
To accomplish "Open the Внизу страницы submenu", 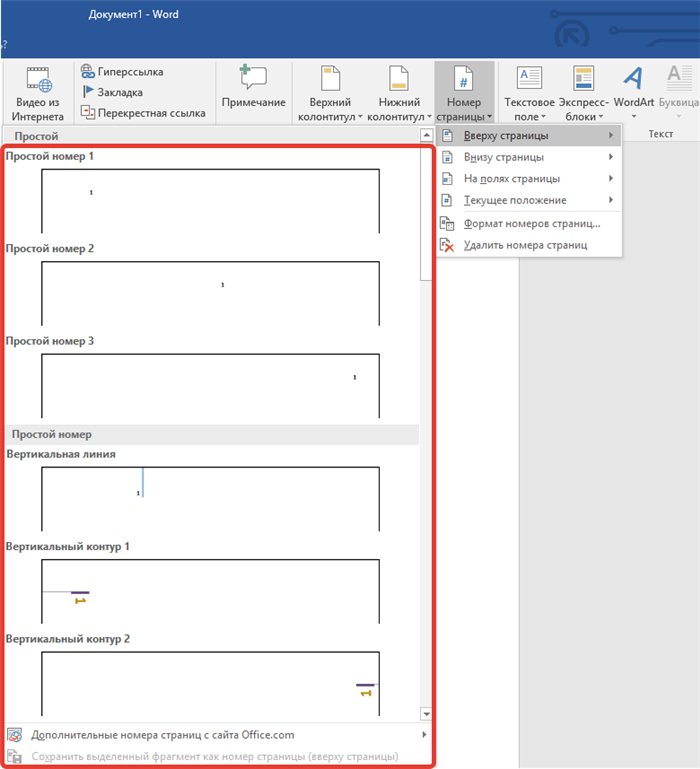I will coord(529,157).
